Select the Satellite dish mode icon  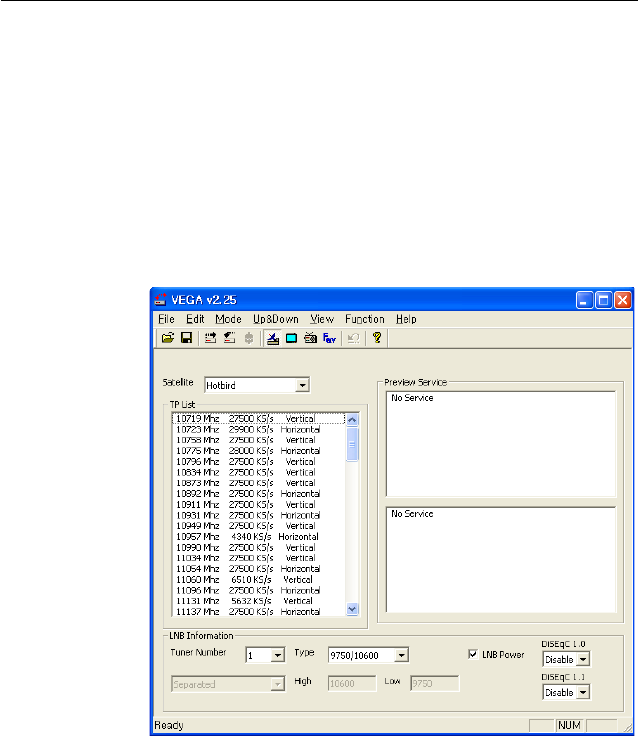pyautogui.click(x=272, y=338)
